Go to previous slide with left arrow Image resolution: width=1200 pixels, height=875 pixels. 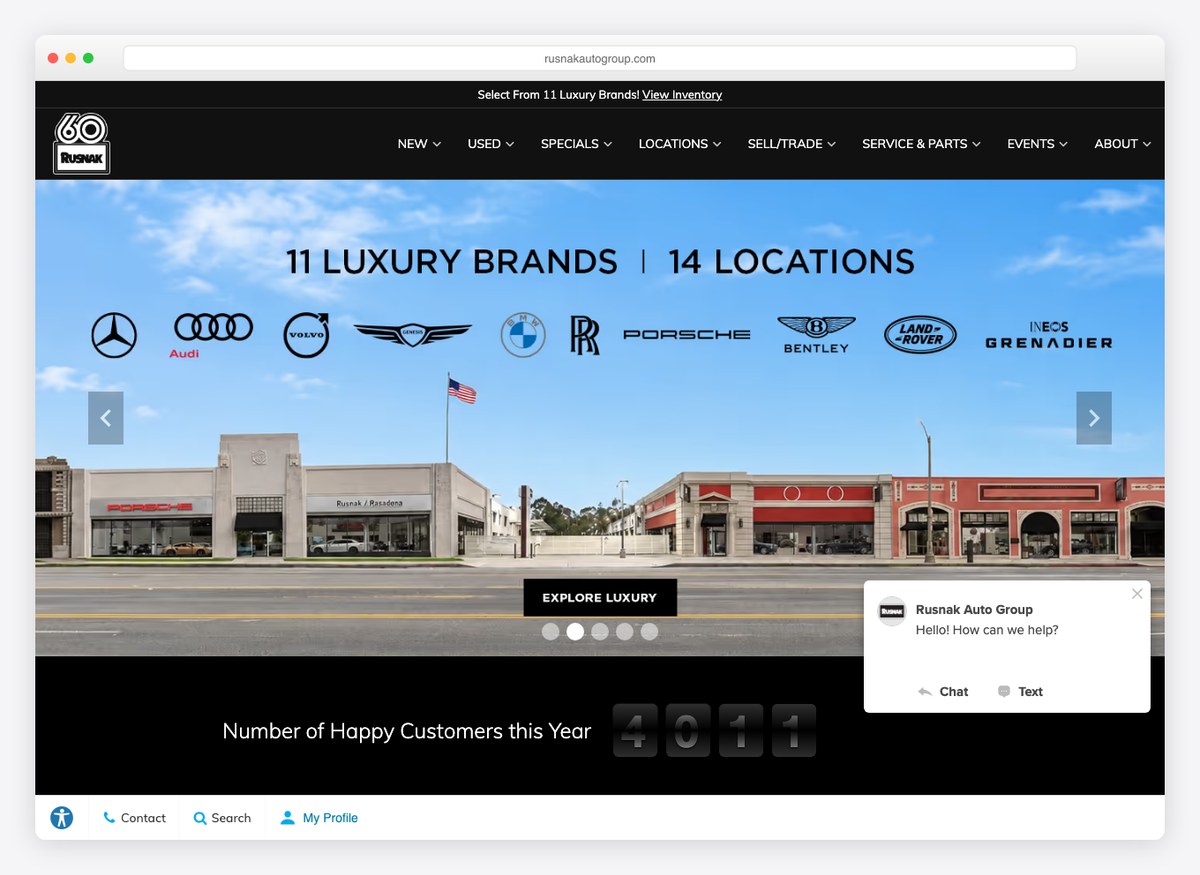click(106, 418)
